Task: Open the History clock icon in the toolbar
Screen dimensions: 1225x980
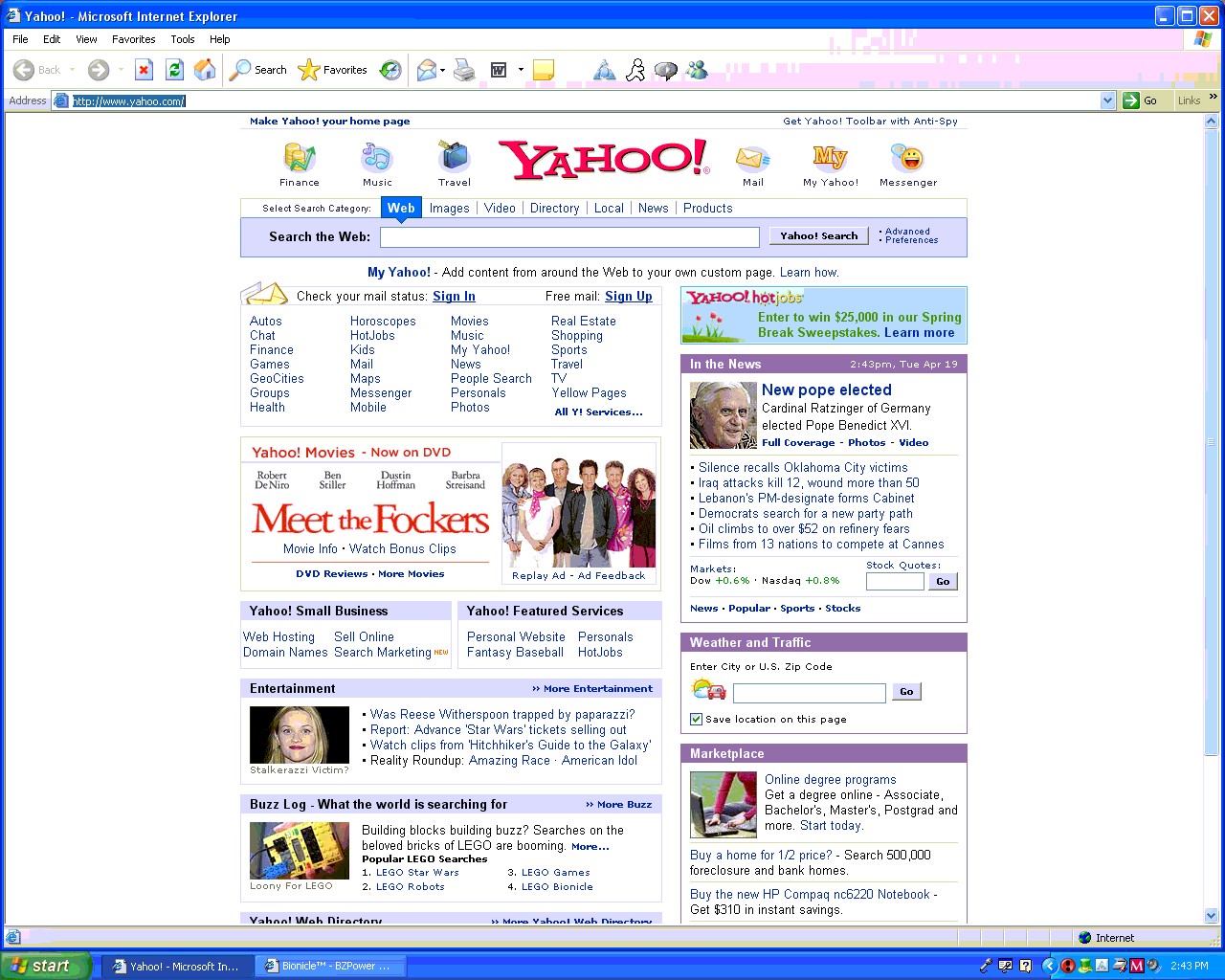Action: 390,70
